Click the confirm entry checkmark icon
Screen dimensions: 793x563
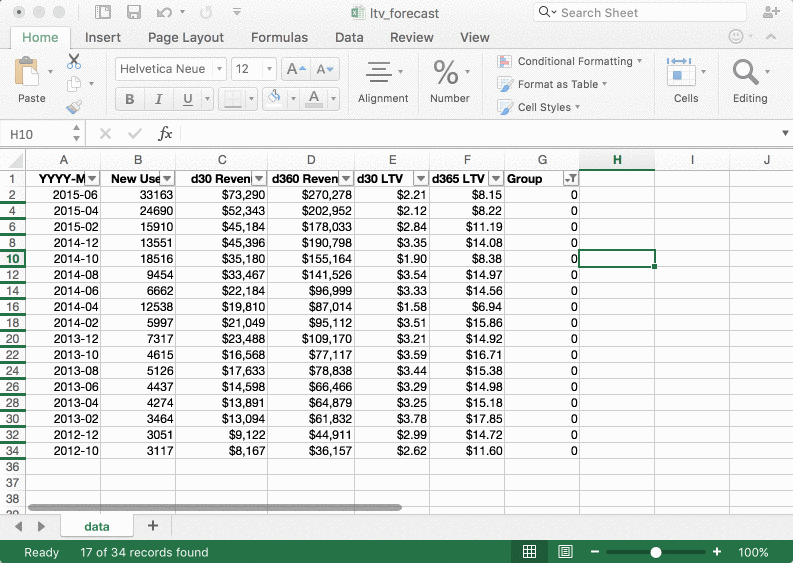tap(135, 134)
